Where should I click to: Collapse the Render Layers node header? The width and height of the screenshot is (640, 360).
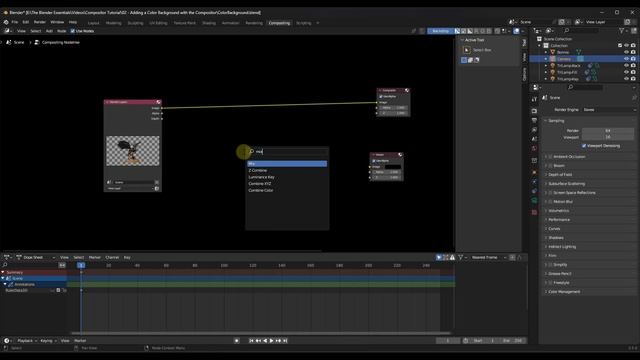(107, 102)
